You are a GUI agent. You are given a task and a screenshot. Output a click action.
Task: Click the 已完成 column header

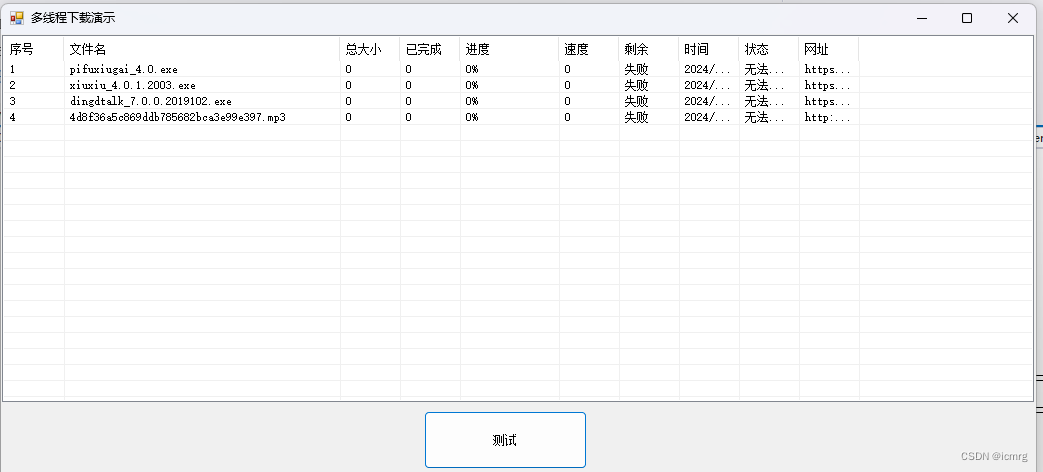pos(430,49)
